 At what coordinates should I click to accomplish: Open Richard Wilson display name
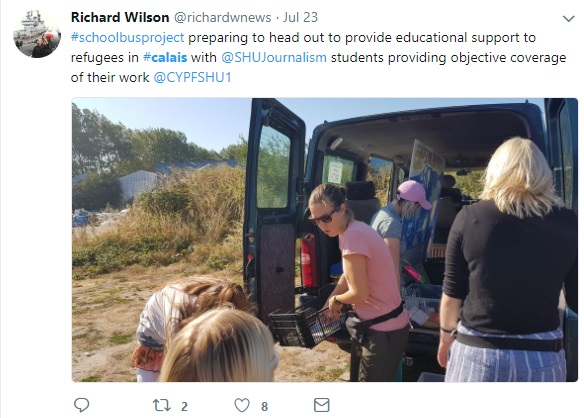[120, 18]
